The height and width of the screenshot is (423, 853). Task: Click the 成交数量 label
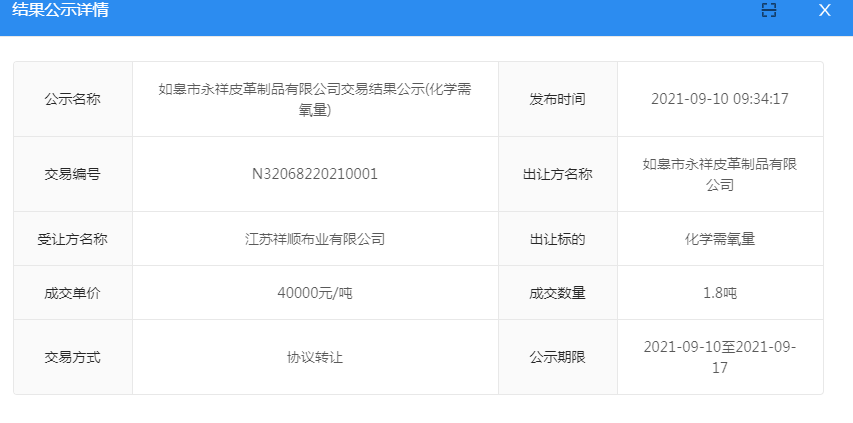coord(557,293)
